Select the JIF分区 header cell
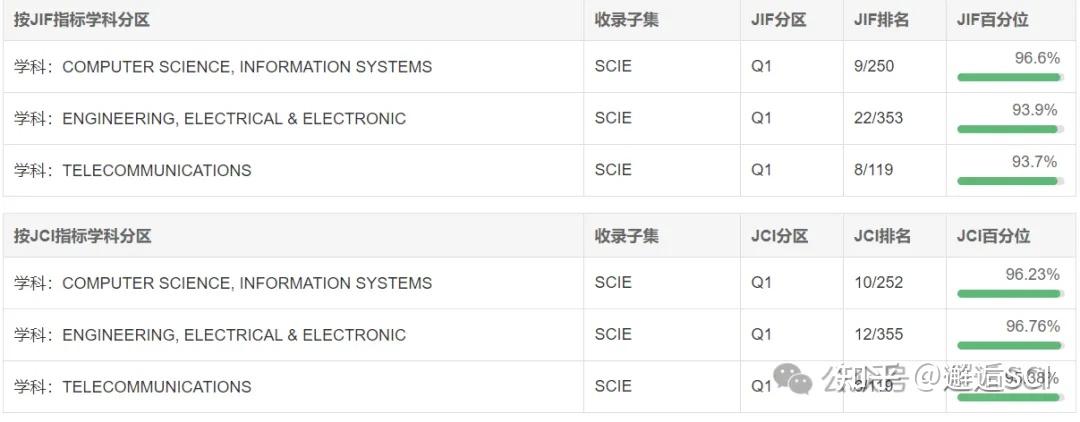The width and height of the screenshot is (1080, 422). 778,20
